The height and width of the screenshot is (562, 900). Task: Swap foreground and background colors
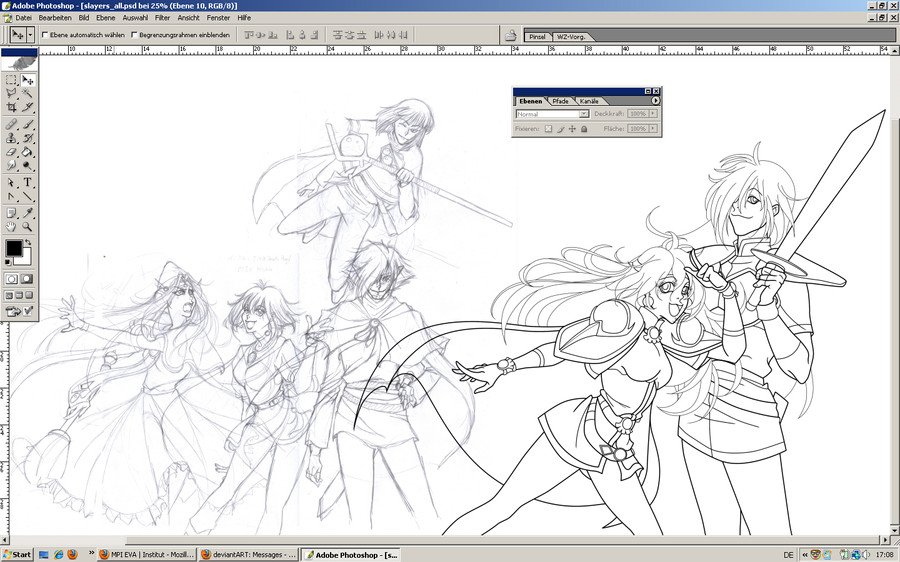(28, 243)
